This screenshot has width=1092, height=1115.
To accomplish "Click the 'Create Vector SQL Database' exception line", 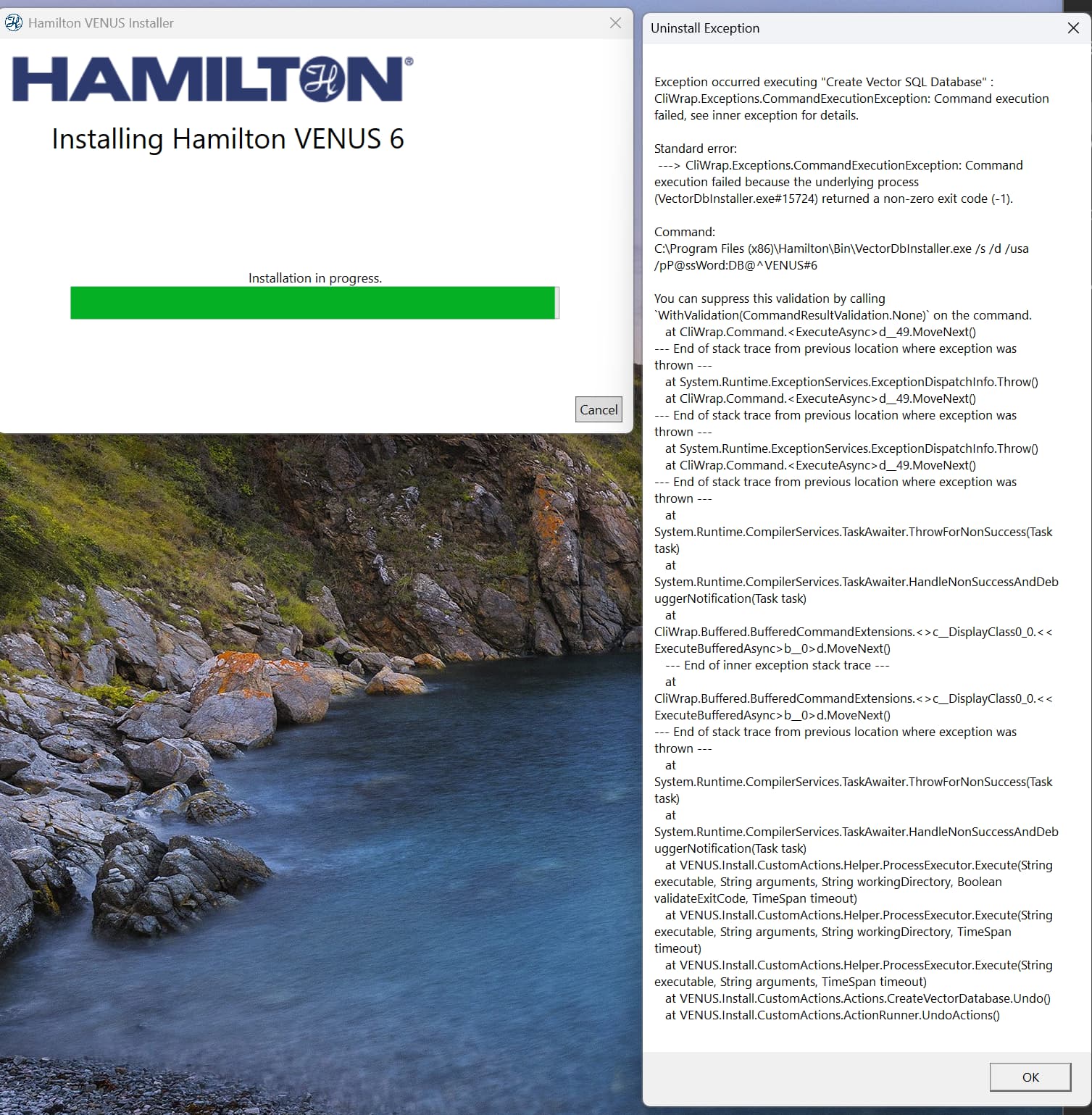I will [823, 82].
